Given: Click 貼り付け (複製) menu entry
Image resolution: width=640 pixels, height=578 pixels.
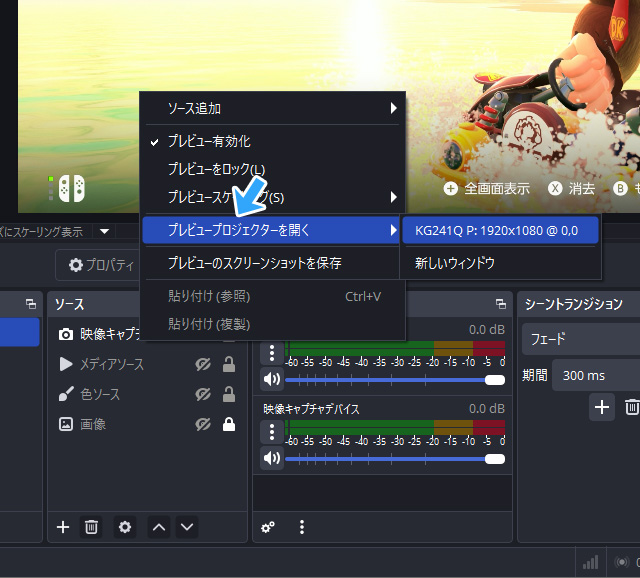Looking at the screenshot, I should (272, 324).
